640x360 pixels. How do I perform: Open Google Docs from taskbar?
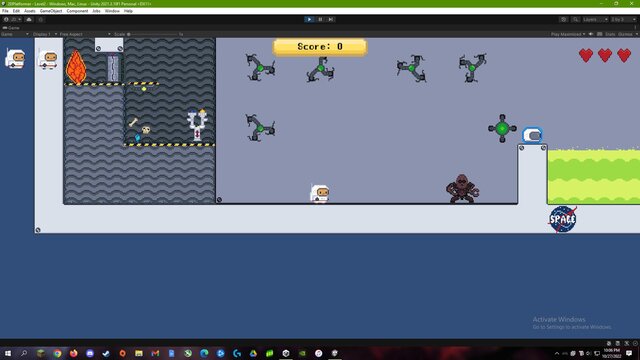point(171,353)
